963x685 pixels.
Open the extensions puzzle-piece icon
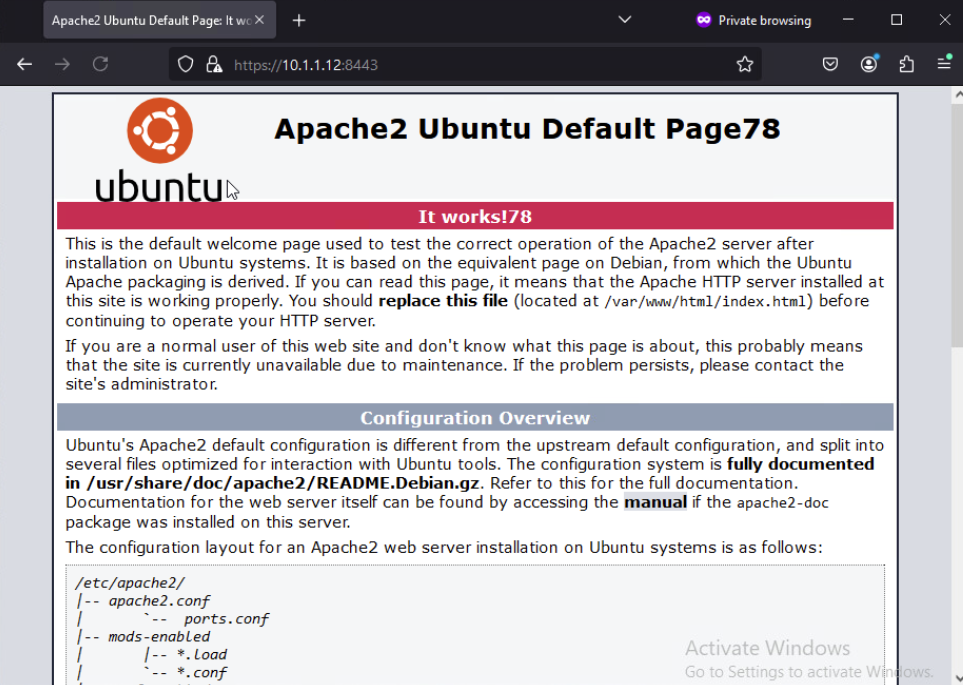pos(906,63)
